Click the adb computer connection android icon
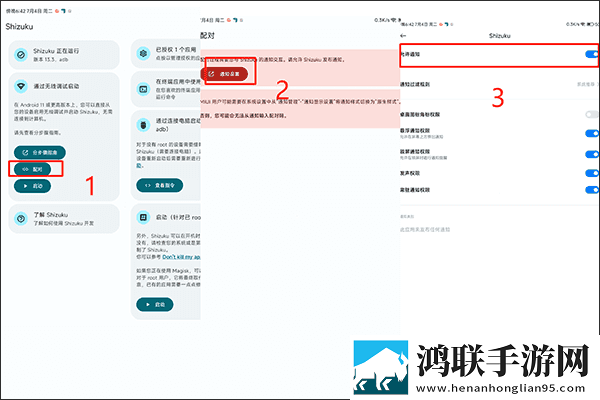 coord(143,125)
